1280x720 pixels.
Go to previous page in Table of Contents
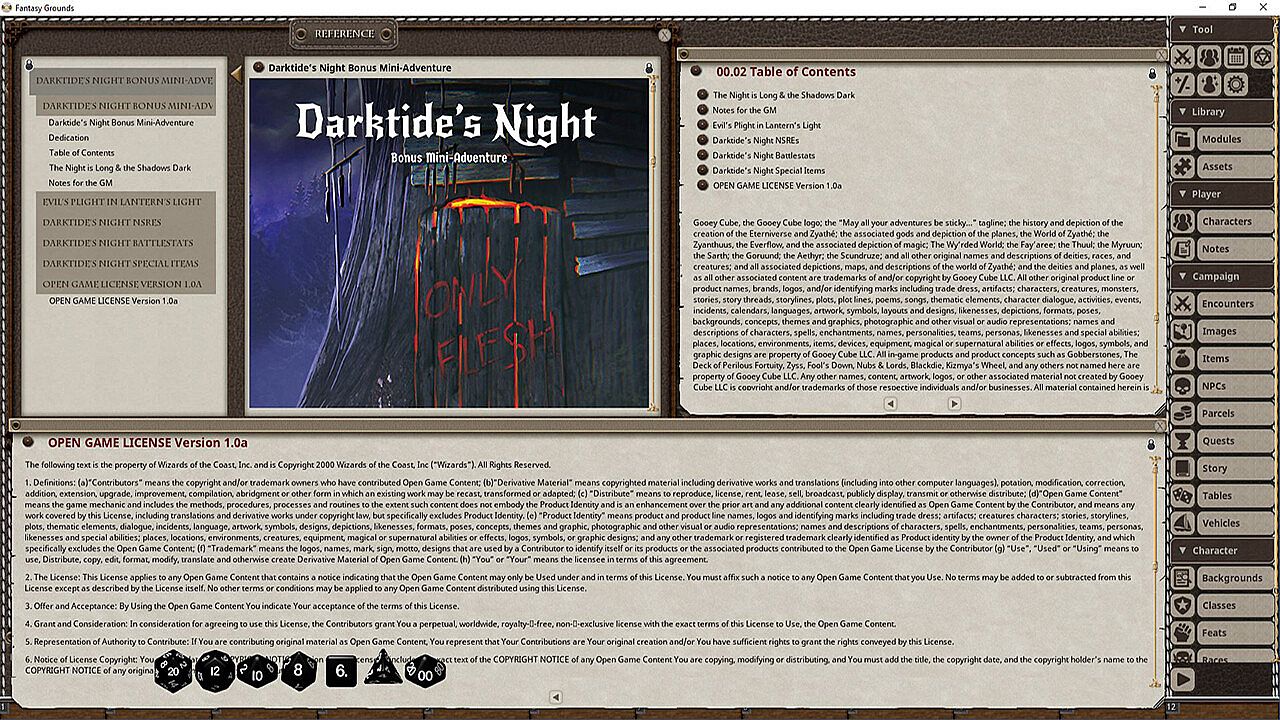tap(890, 404)
